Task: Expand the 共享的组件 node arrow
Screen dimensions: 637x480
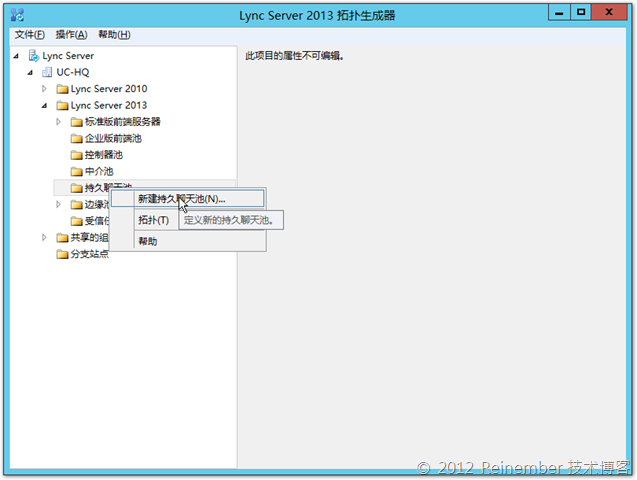Action: (44, 237)
